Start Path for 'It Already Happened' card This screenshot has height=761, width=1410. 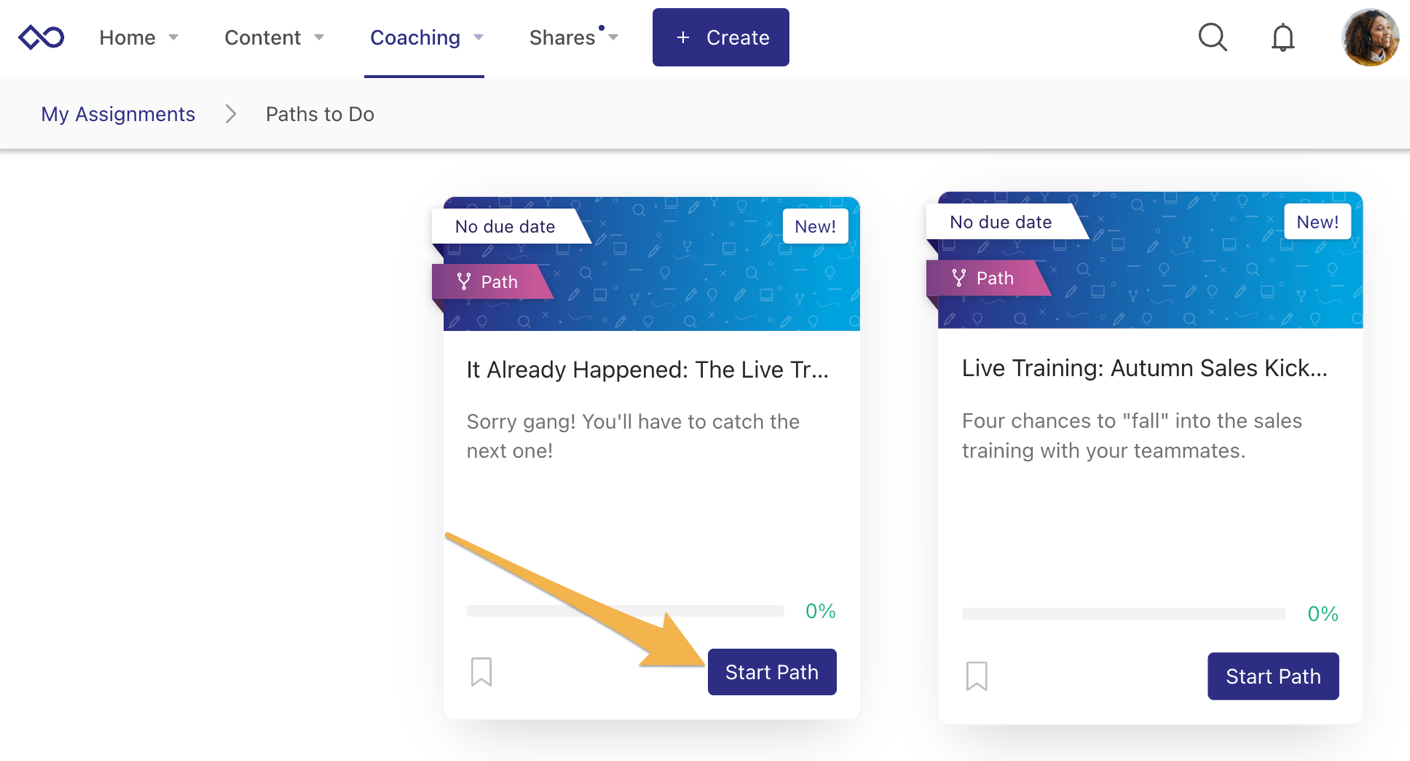coord(771,672)
